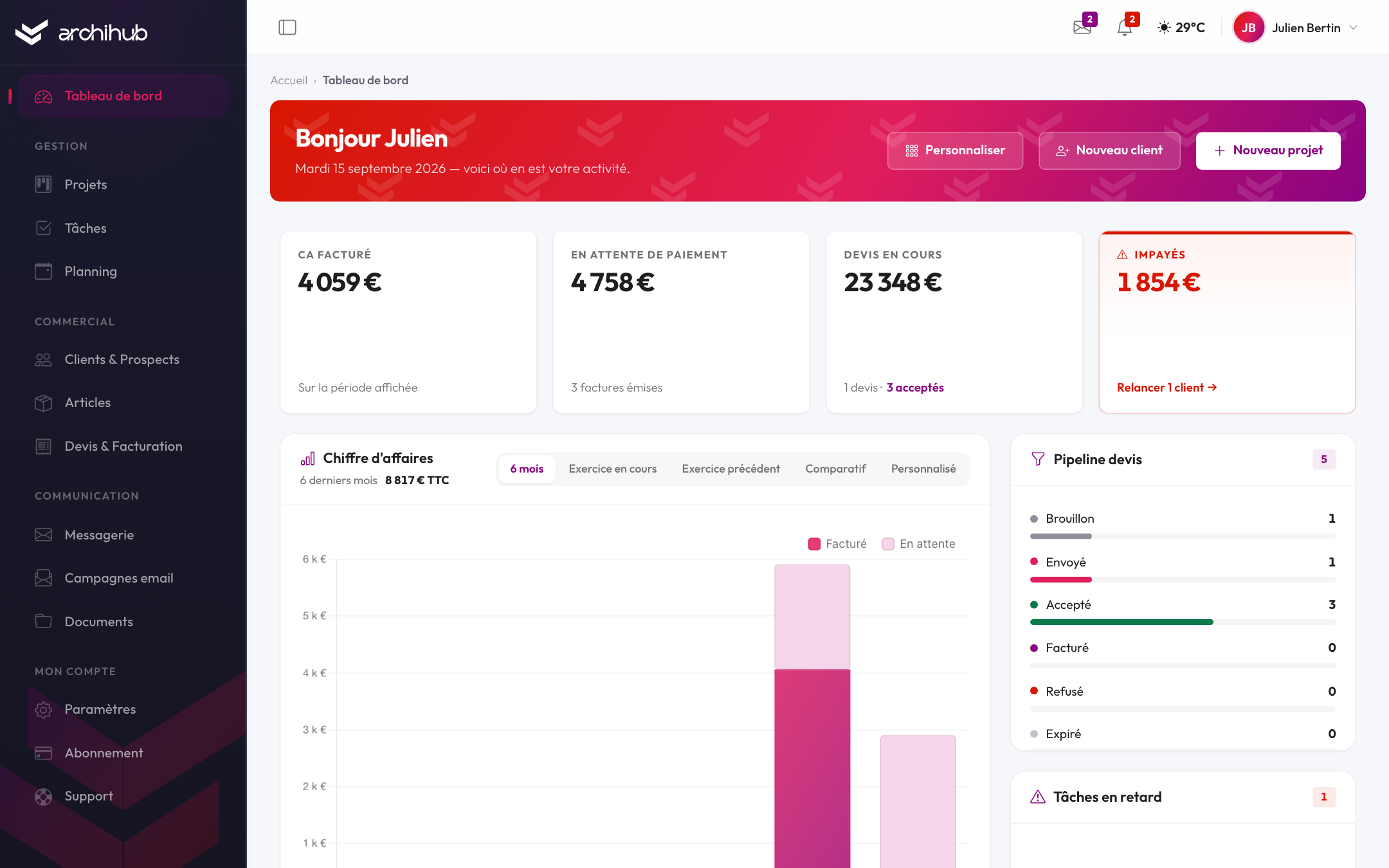Click the Planning calendar icon
Screen dimensions: 1389x868
[44, 271]
